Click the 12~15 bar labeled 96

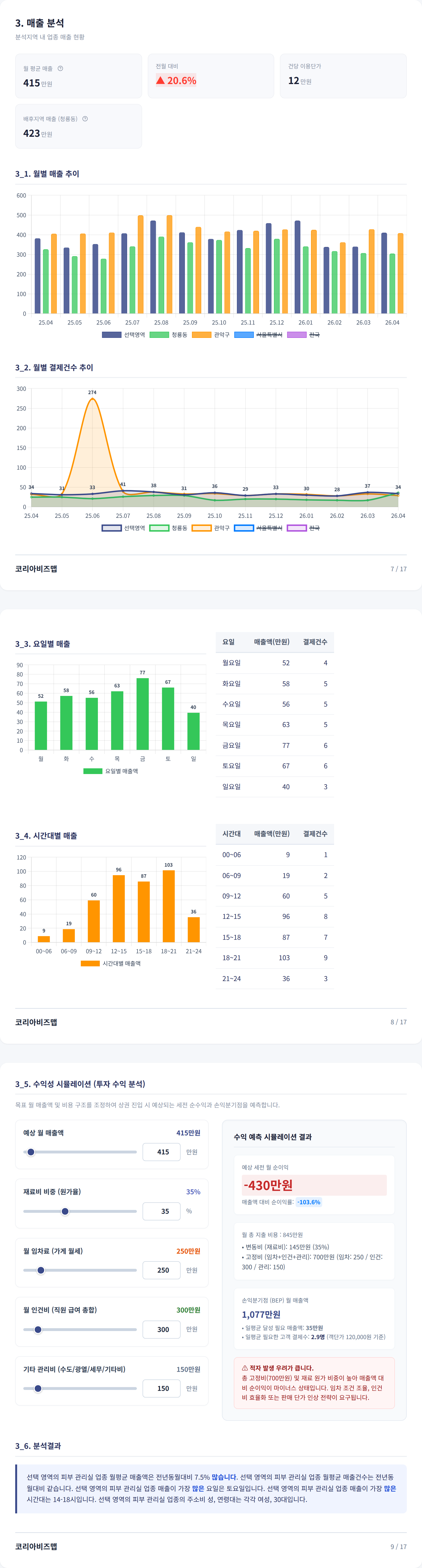(x=119, y=909)
